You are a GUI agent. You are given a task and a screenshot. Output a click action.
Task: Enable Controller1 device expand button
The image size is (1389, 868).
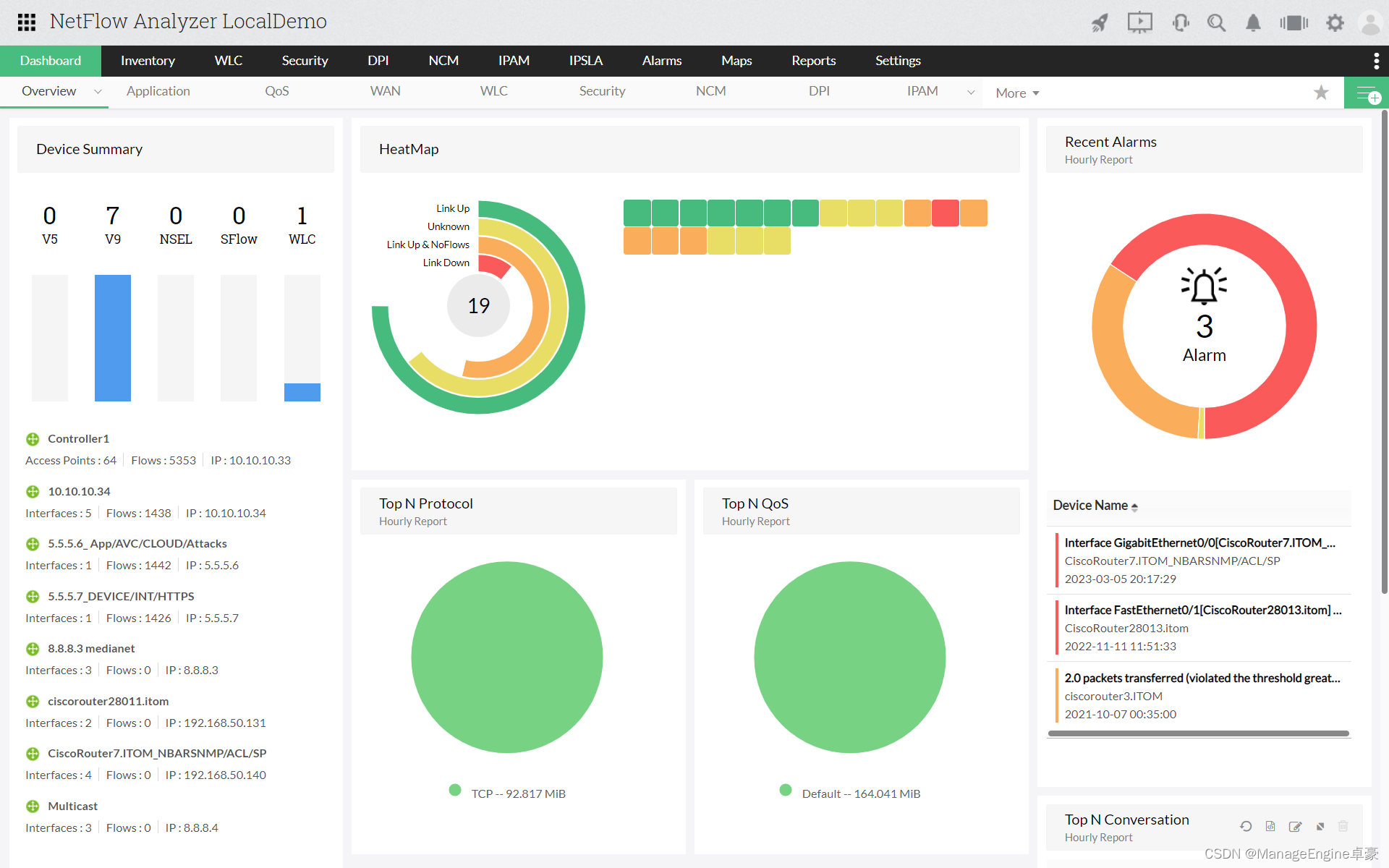pyautogui.click(x=32, y=438)
